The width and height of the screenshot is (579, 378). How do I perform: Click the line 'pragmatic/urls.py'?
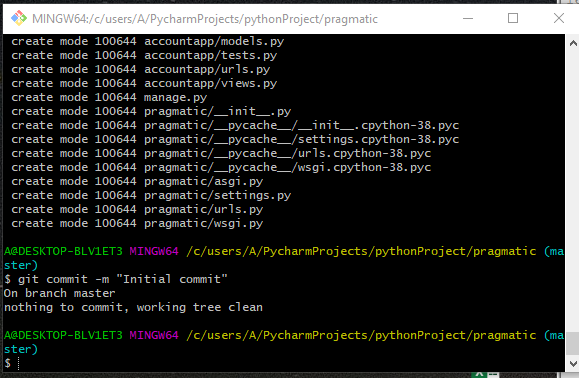[137, 210]
